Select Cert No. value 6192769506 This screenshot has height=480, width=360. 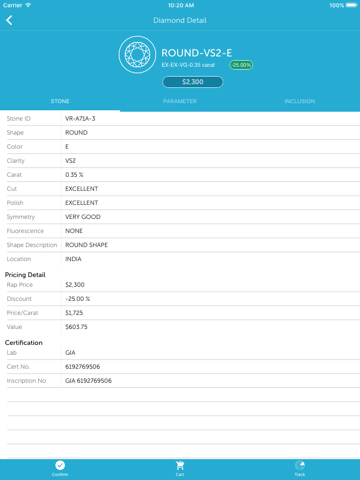click(82, 367)
